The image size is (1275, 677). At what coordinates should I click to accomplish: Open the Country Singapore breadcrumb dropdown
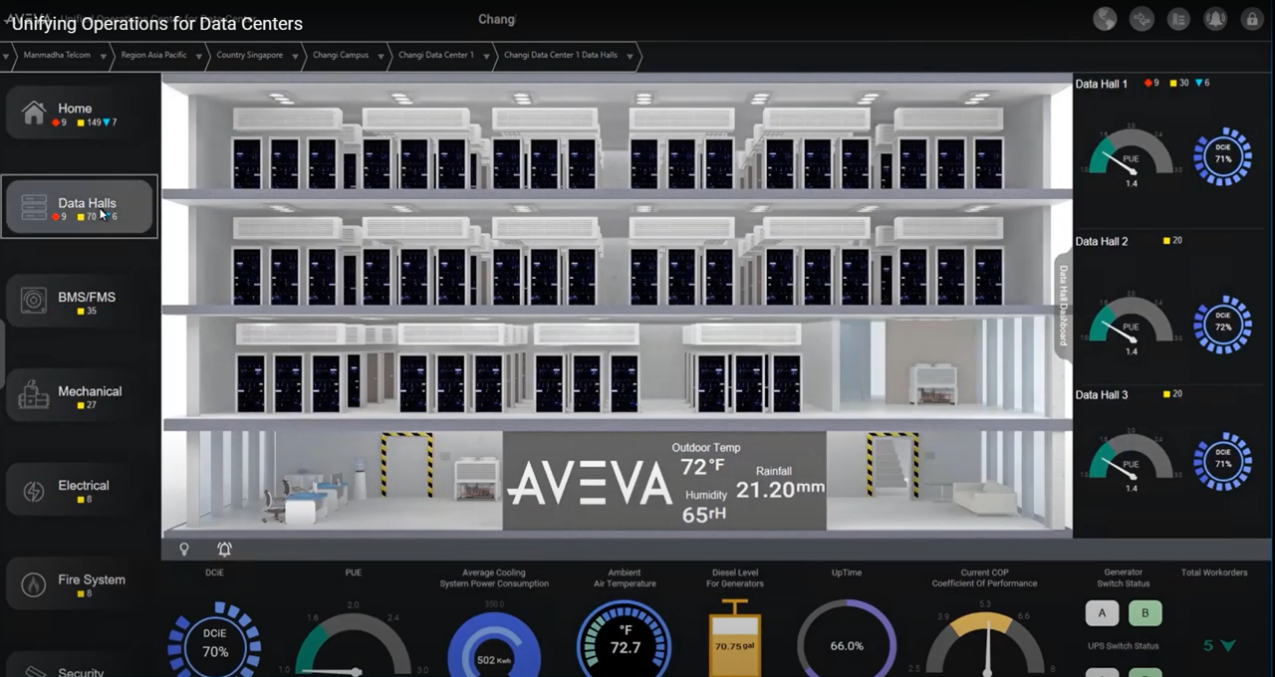(x=295, y=56)
